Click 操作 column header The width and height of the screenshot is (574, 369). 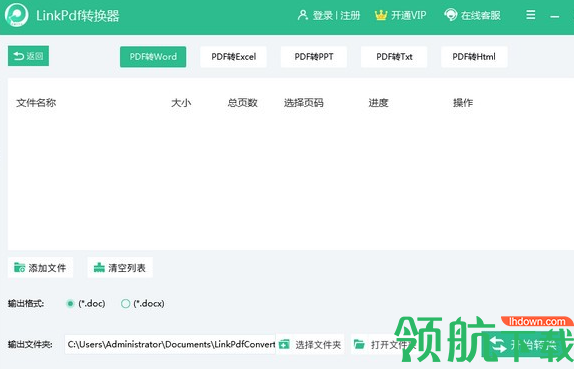463,103
